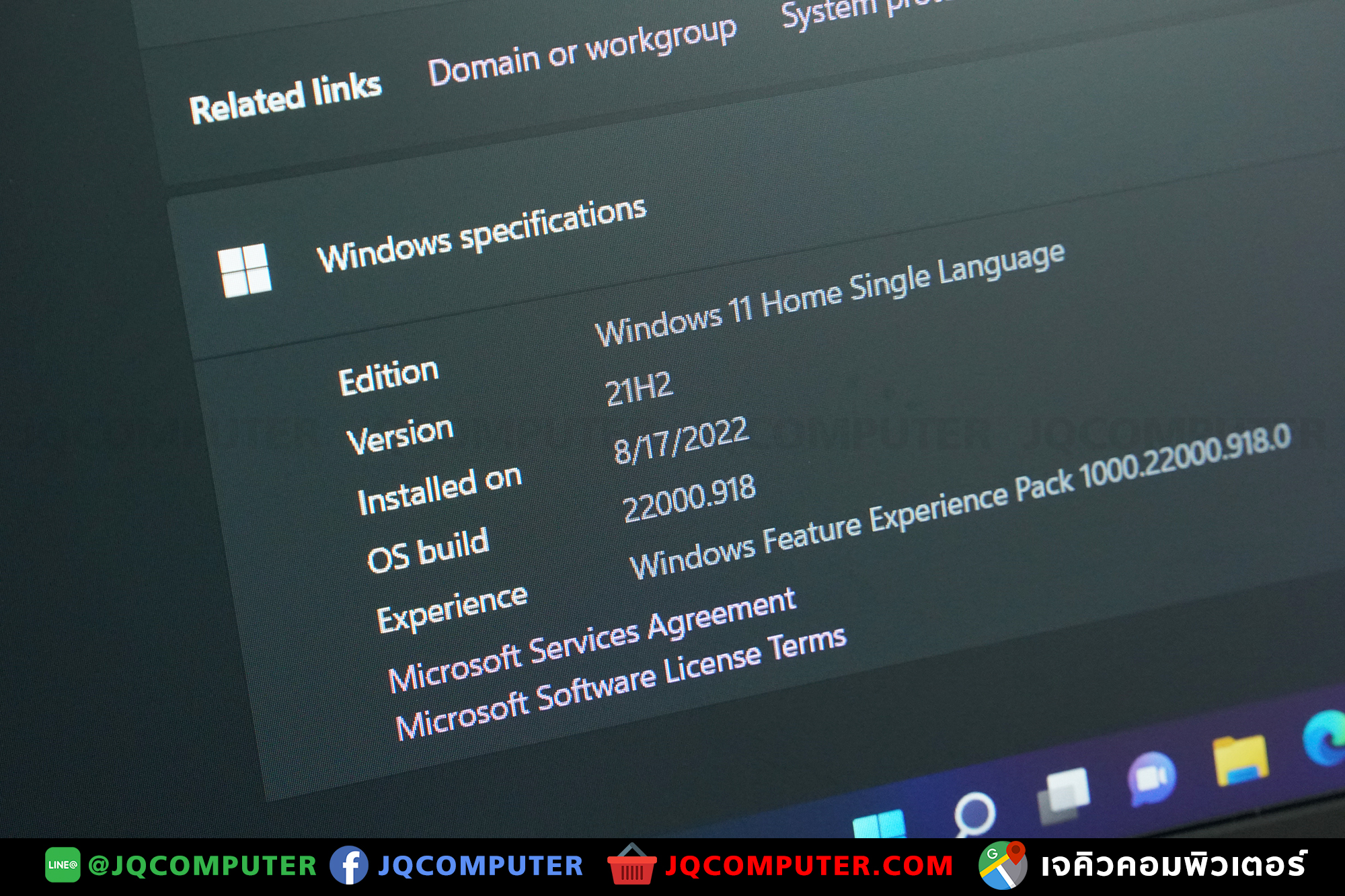This screenshot has height=896, width=1345.
Task: Open the taskbar Start button
Action: point(878,824)
